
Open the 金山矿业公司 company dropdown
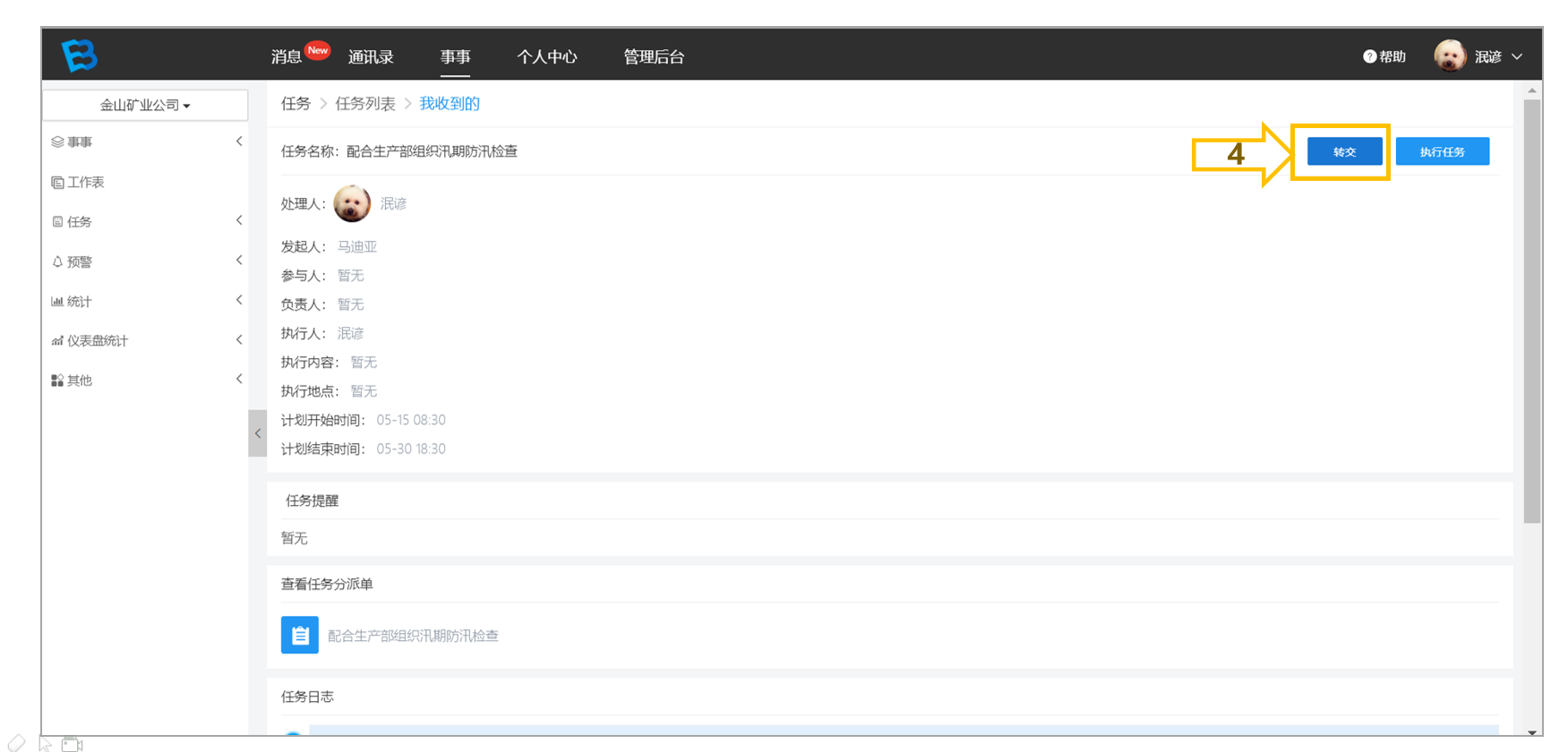145,105
